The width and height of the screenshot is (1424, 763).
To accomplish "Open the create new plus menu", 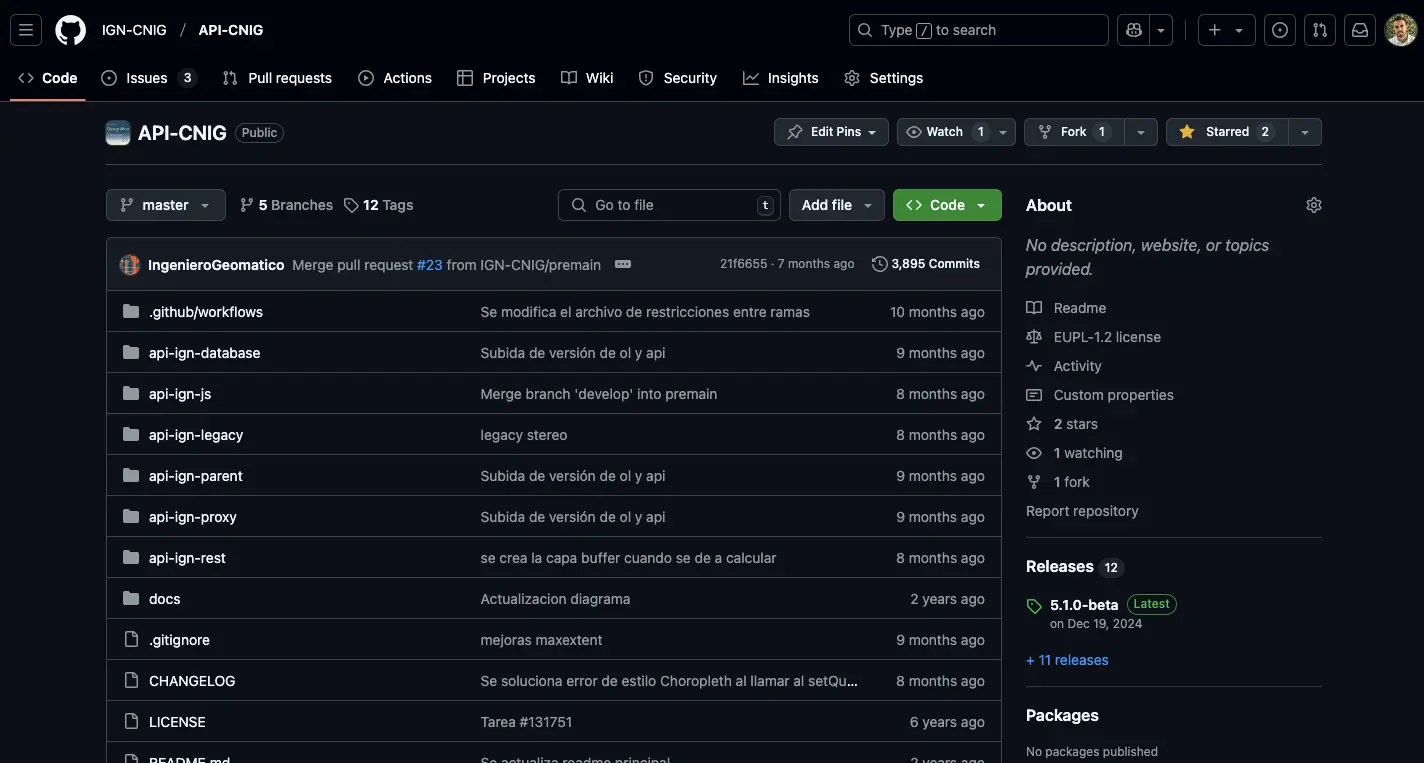I will coord(1226,30).
